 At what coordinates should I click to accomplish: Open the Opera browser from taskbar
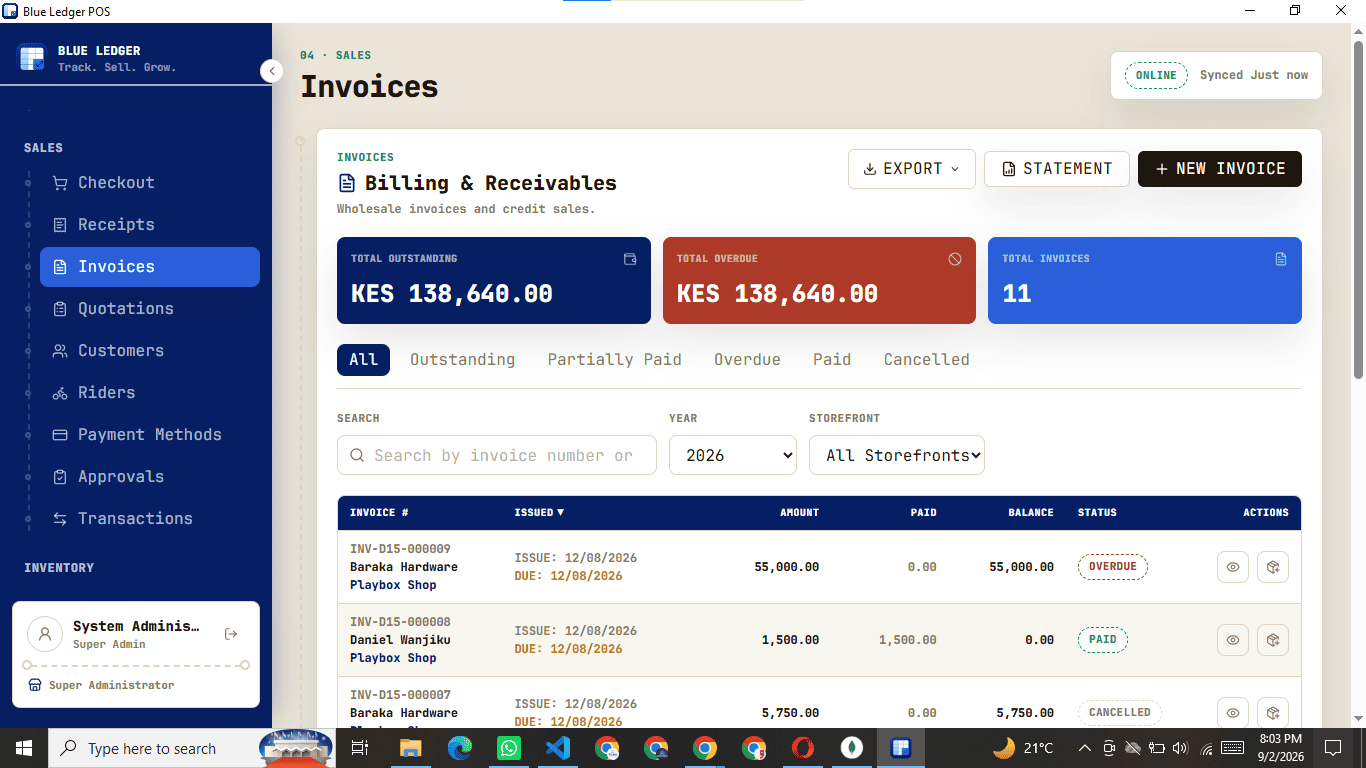[803, 748]
